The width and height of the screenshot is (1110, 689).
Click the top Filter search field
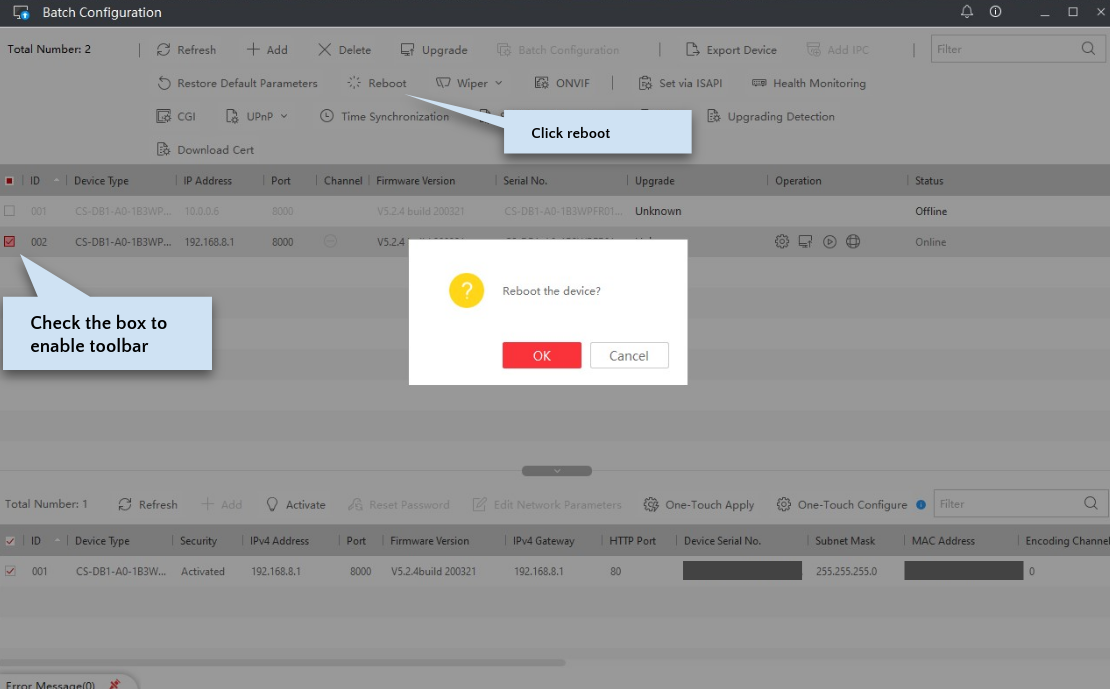pos(1005,49)
